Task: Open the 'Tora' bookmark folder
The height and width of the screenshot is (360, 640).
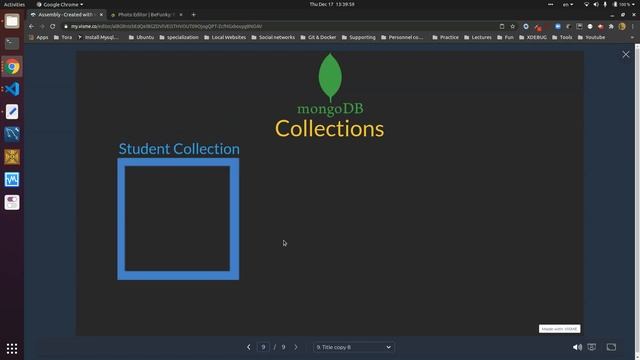Action: coord(63,37)
